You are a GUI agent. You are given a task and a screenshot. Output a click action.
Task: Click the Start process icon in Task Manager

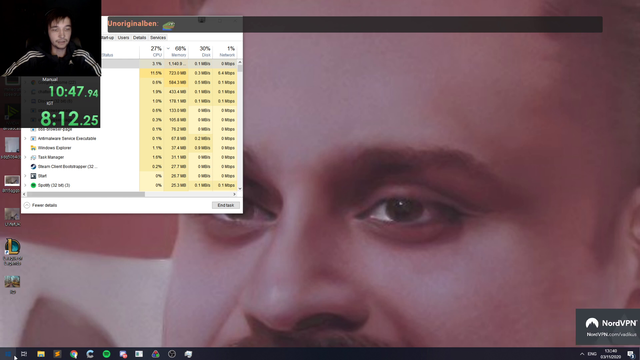pyautogui.click(x=33, y=176)
